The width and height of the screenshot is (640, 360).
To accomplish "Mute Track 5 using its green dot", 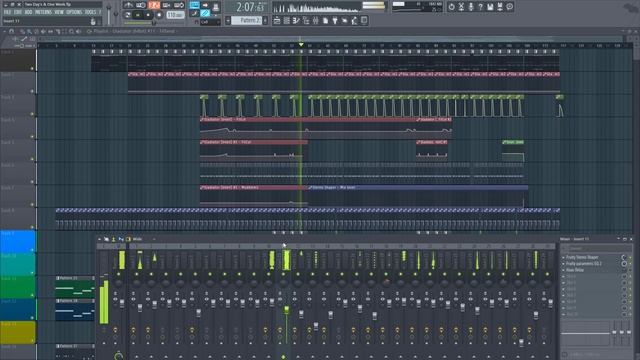I will 32,159.
